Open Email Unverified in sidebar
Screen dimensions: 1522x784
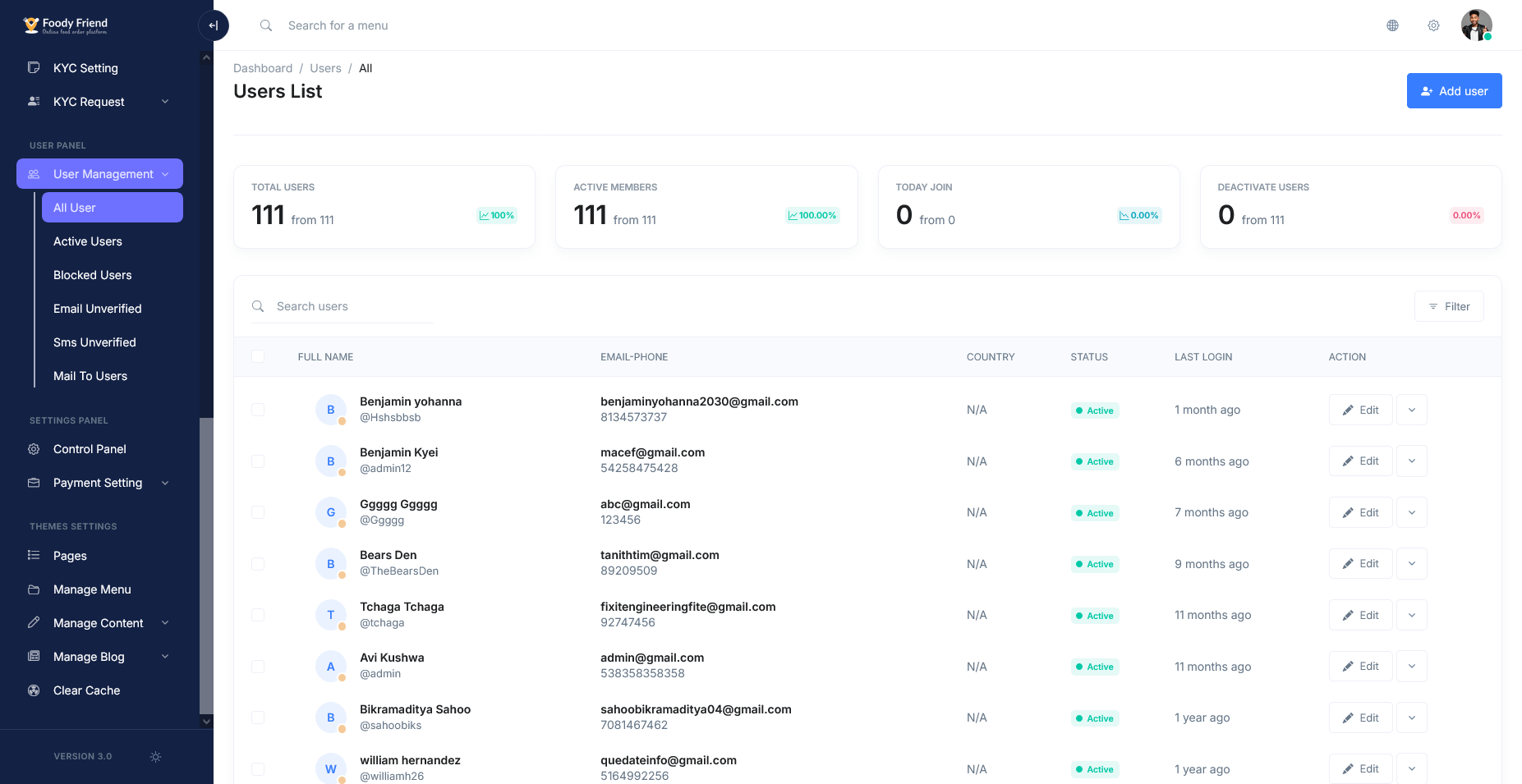[98, 309]
